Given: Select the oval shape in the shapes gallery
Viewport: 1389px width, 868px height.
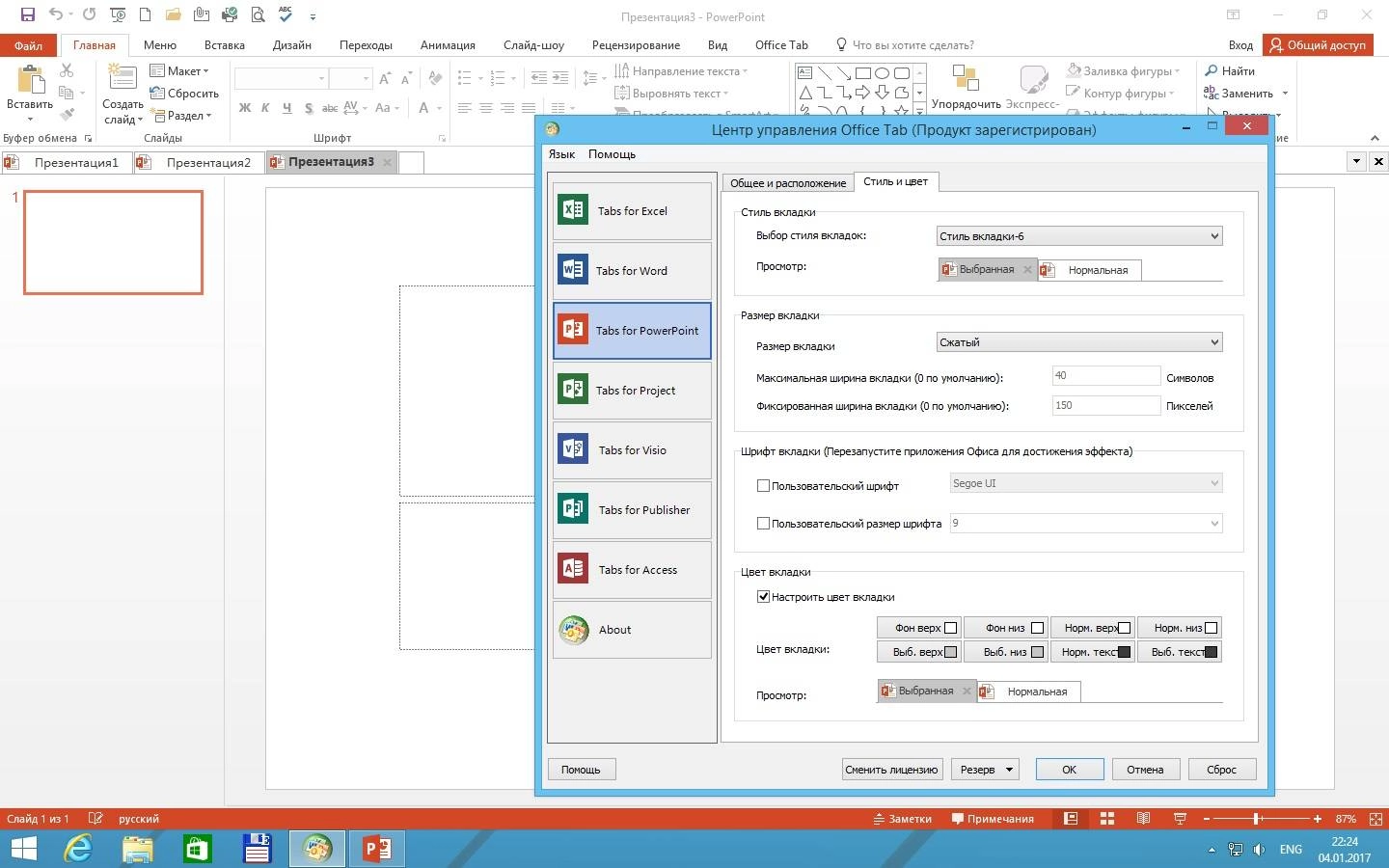Looking at the screenshot, I should (882, 72).
